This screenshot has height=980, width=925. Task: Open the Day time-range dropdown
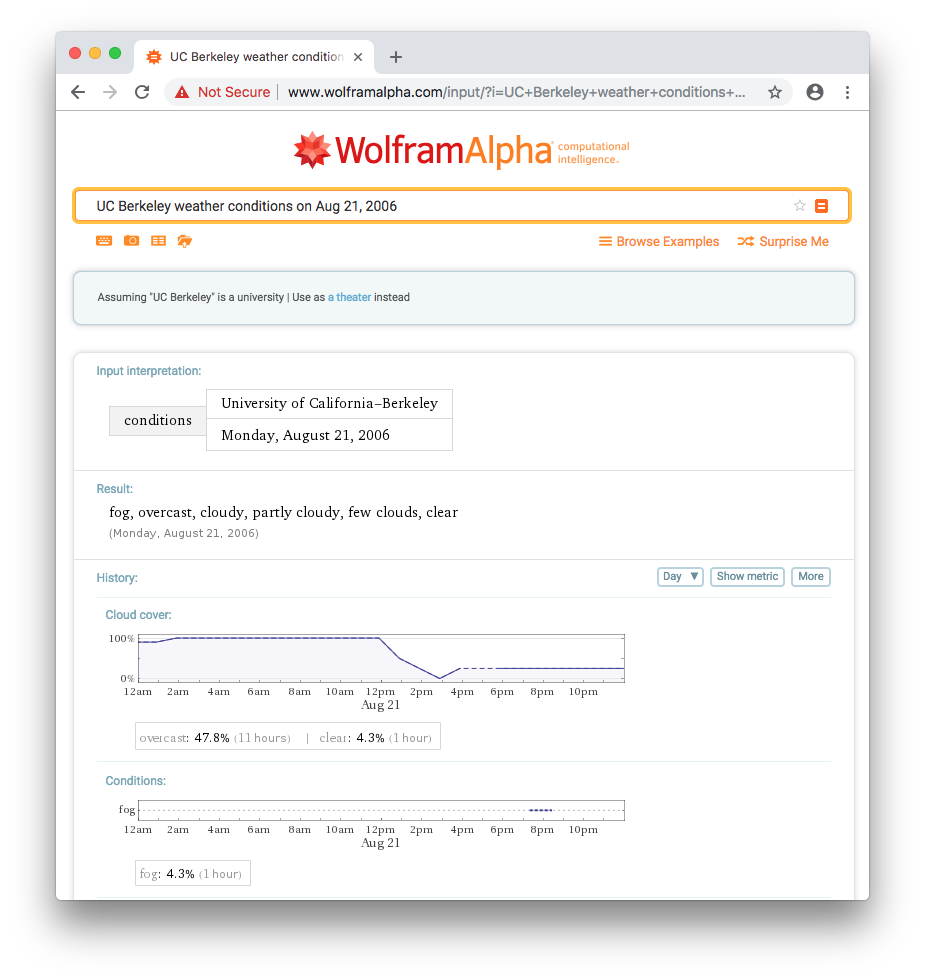[x=680, y=576]
